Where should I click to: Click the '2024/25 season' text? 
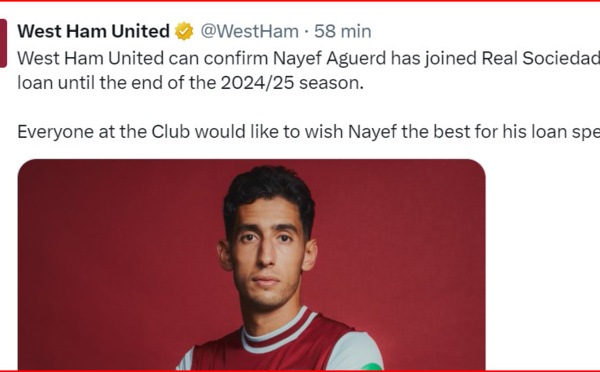click(292, 83)
